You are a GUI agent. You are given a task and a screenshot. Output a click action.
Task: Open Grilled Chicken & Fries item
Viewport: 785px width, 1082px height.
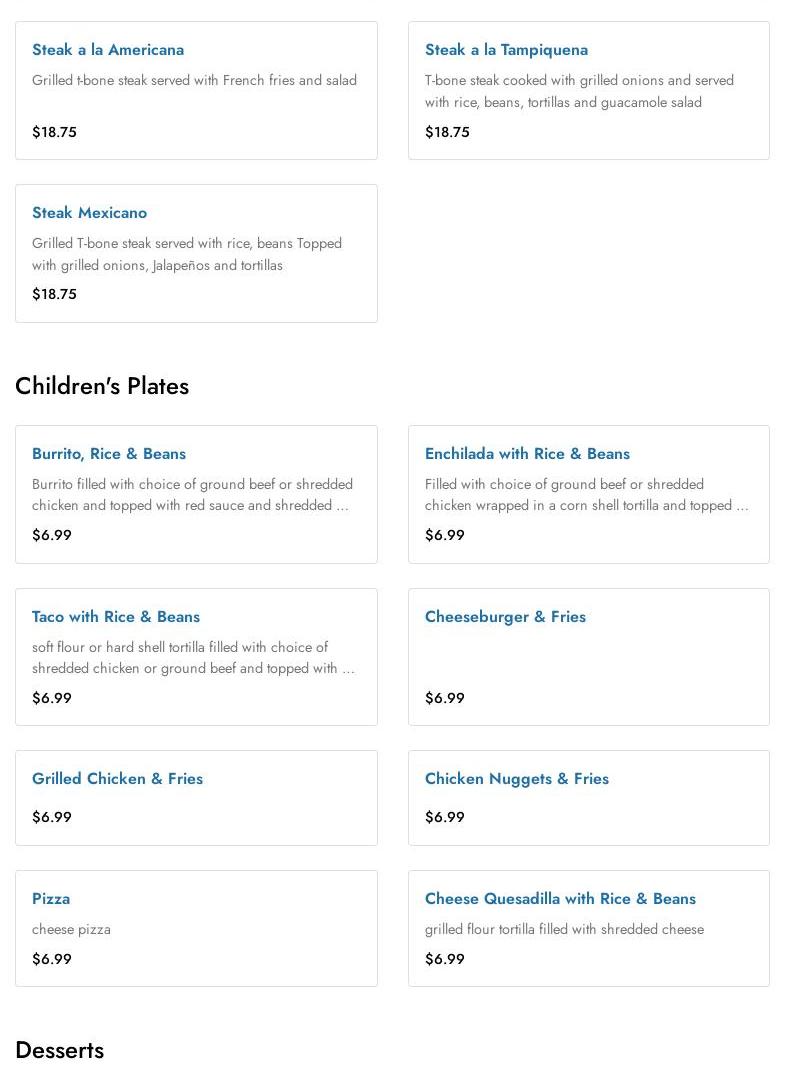[117, 779]
